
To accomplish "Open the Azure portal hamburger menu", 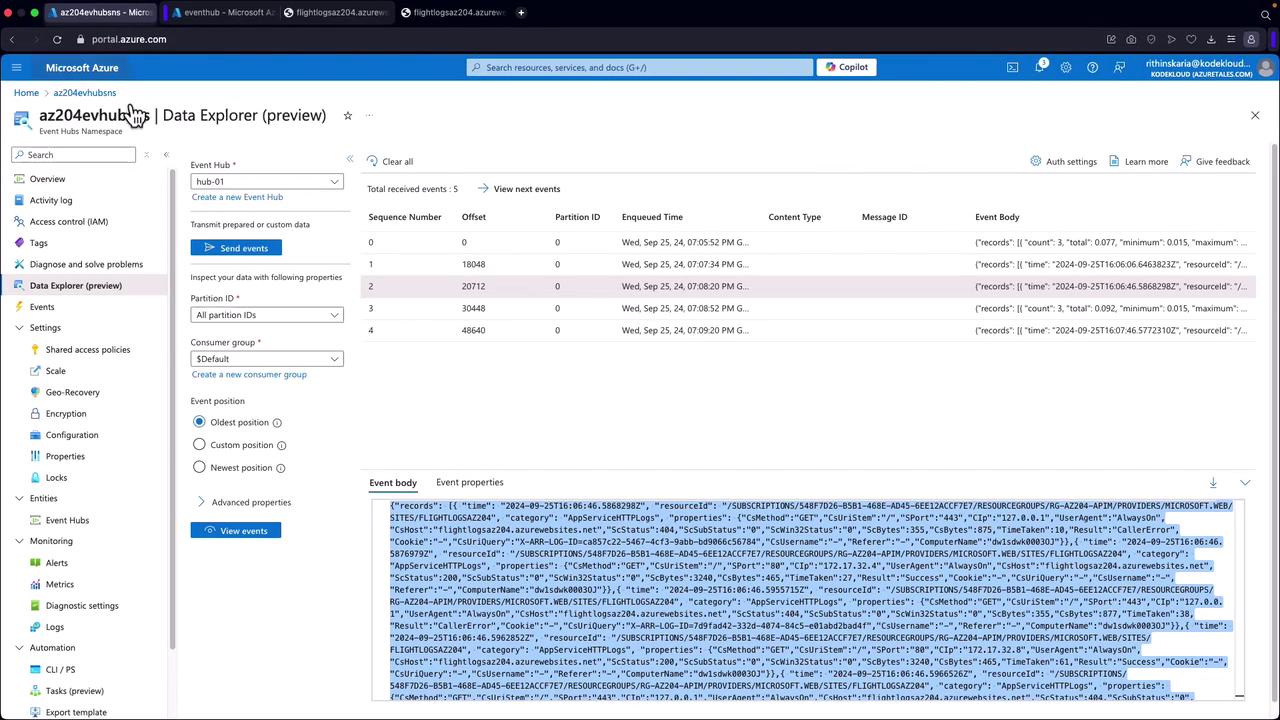I will tap(16, 67).
